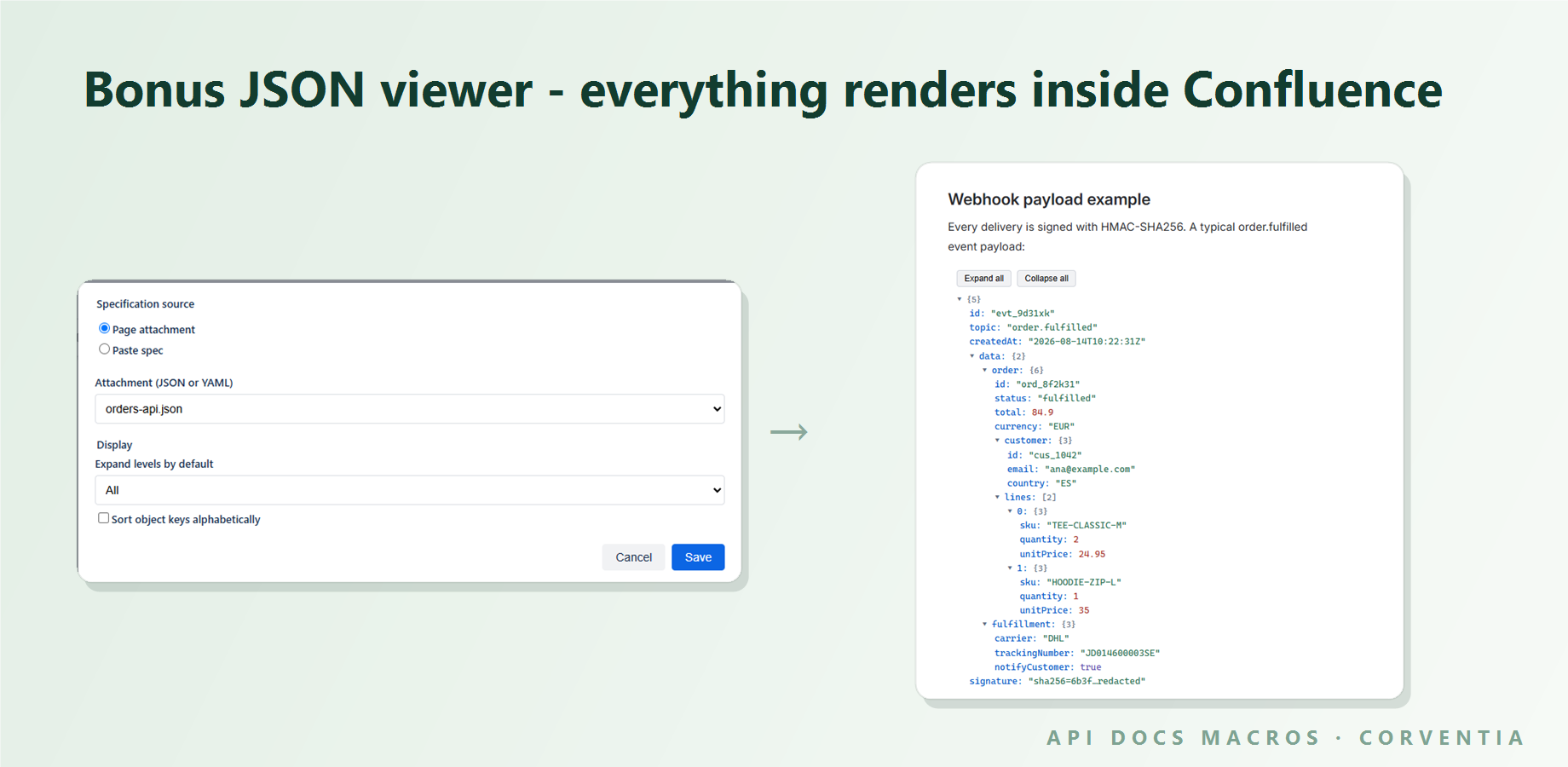
Task: Enable Sort object keys alphabetically checkbox
Action: pyautogui.click(x=103, y=518)
